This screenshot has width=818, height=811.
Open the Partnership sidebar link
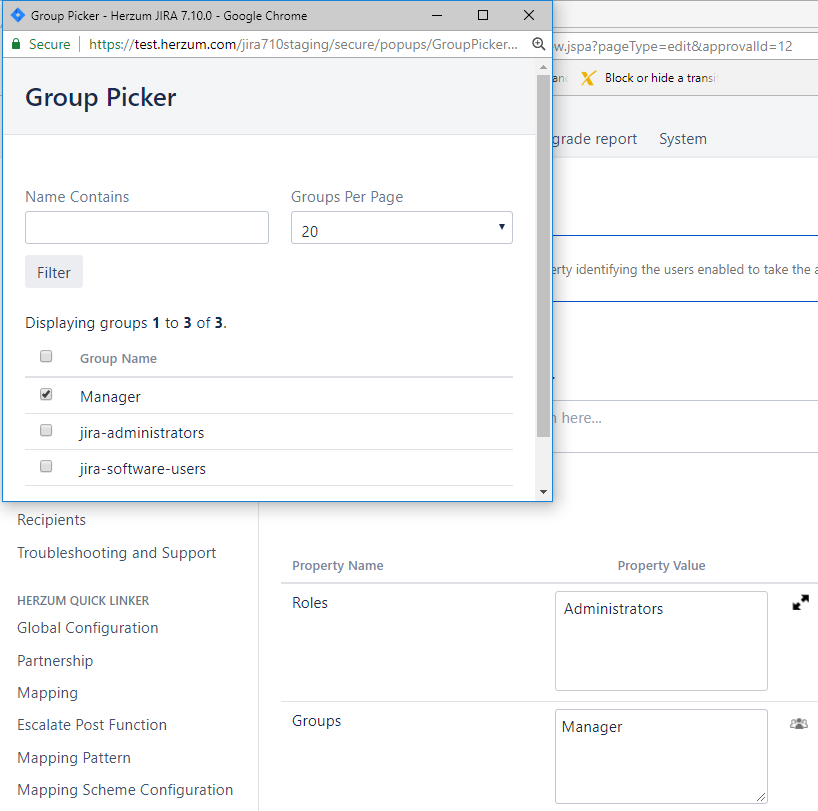[x=55, y=661]
